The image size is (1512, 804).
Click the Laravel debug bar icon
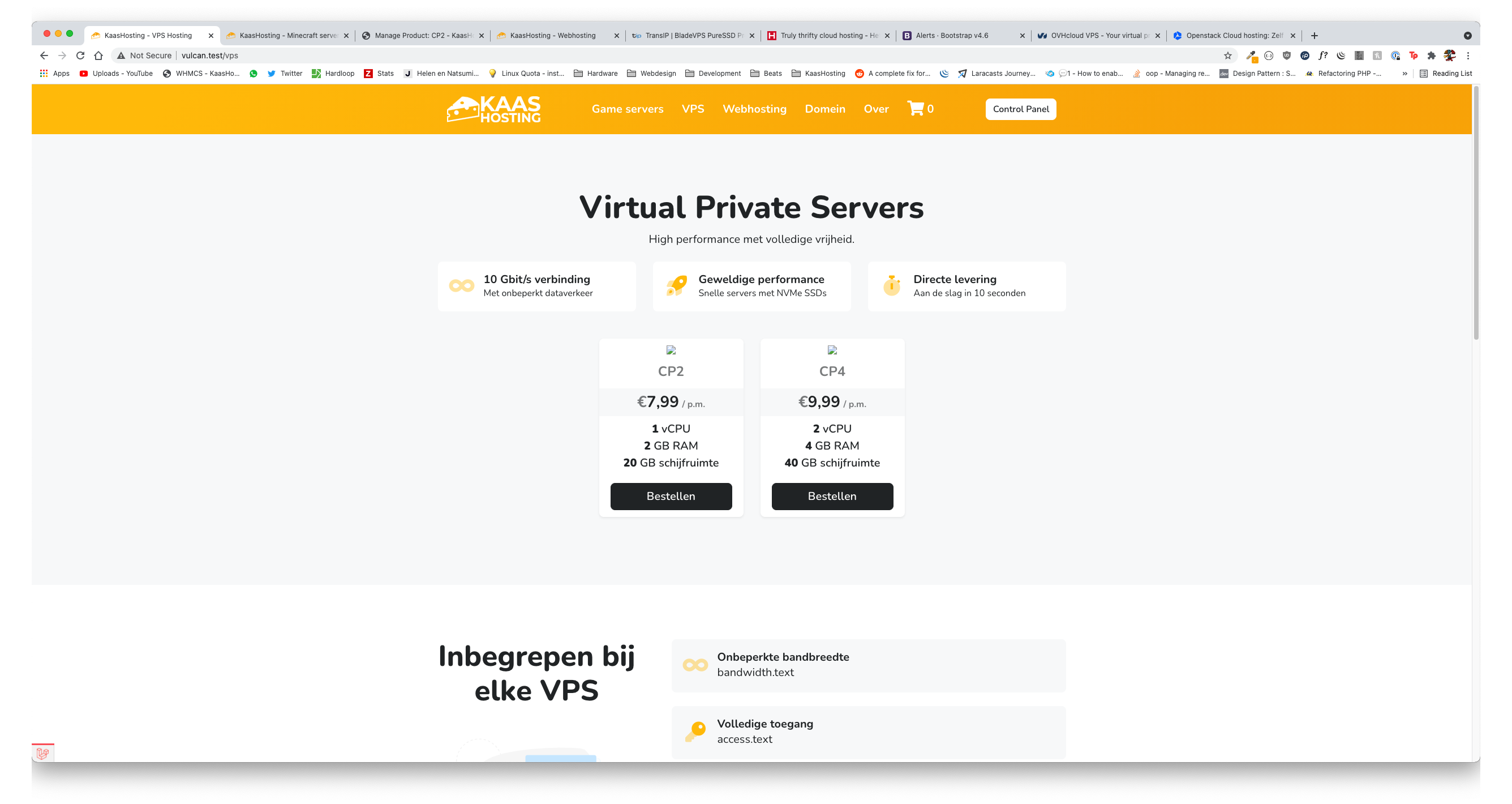tap(43, 752)
